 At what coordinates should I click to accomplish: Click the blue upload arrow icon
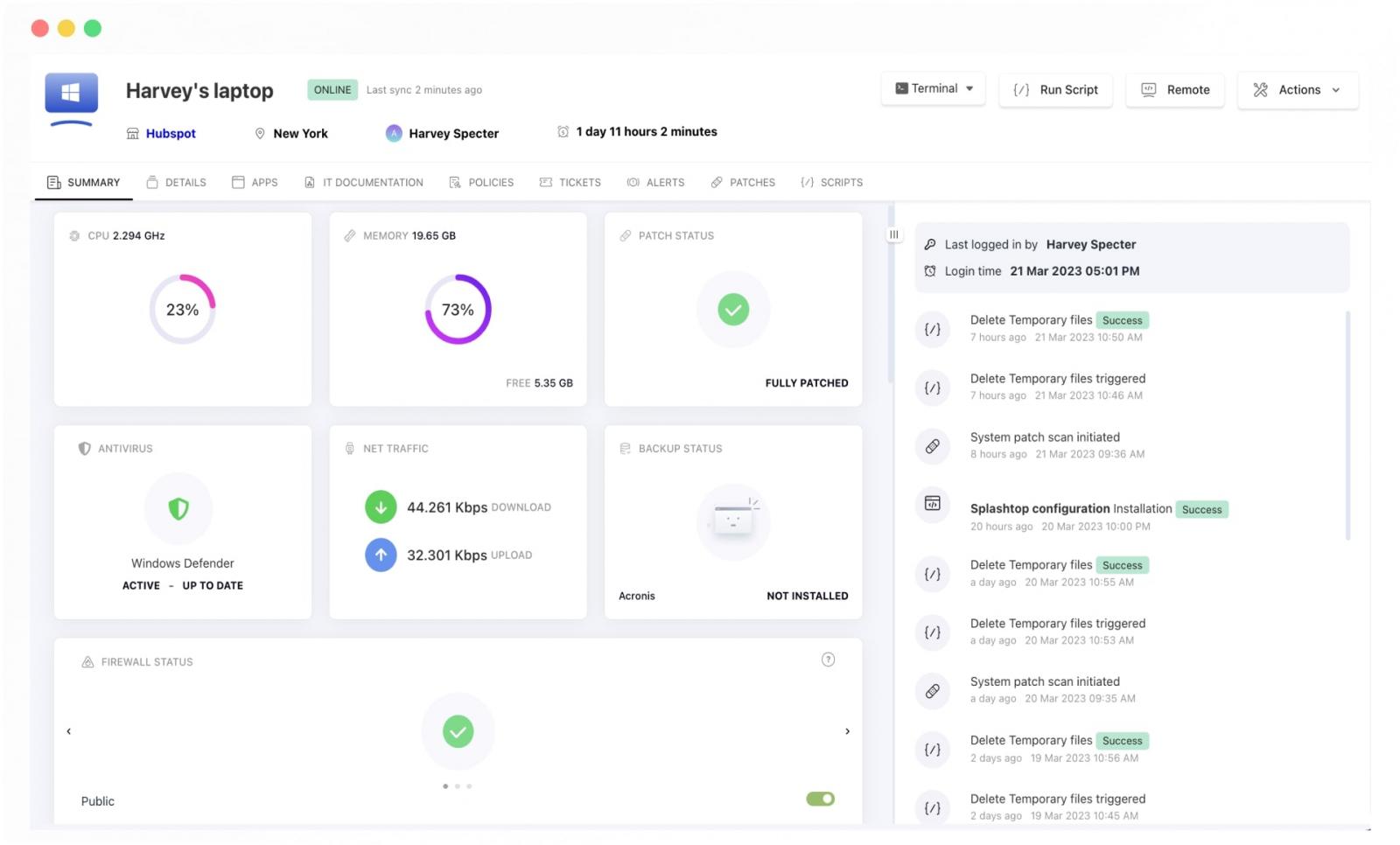tap(381, 555)
